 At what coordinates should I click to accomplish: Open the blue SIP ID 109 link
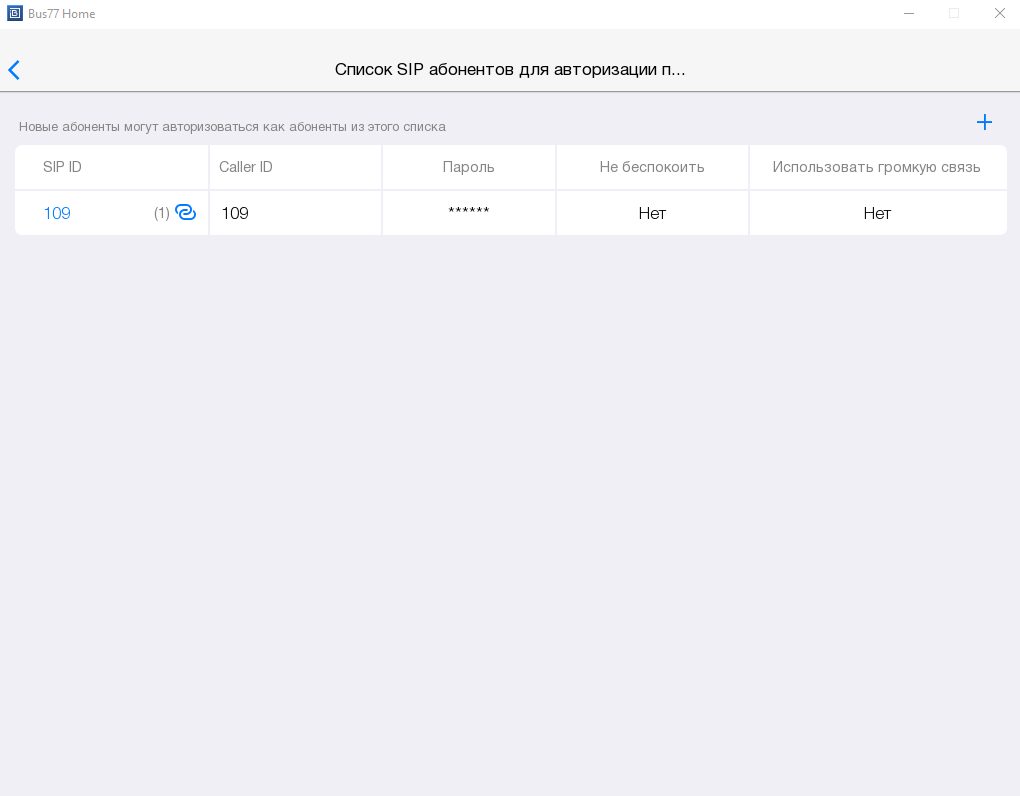[x=57, y=213]
